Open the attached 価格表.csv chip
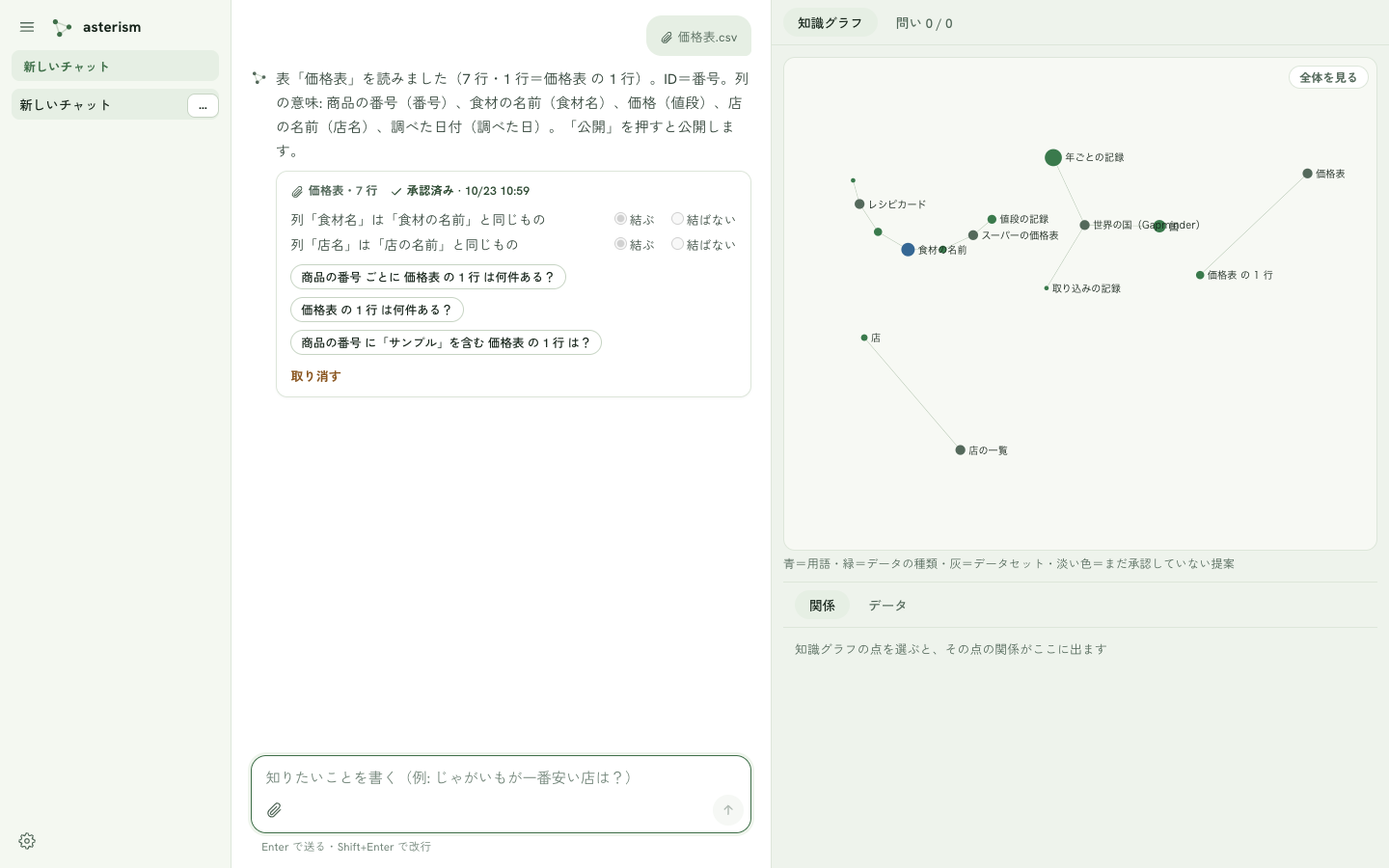 tap(698, 37)
